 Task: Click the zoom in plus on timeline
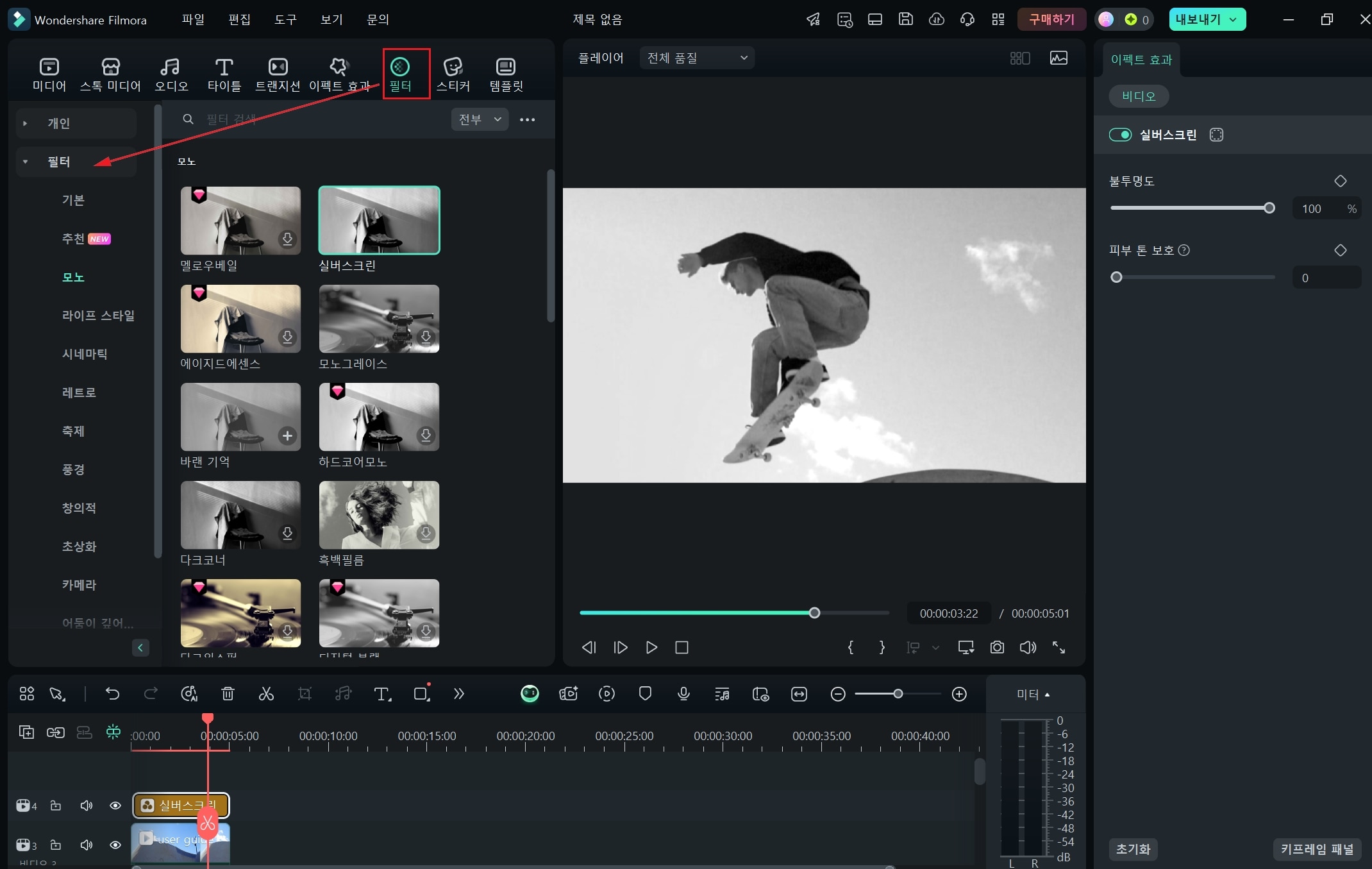[959, 693]
